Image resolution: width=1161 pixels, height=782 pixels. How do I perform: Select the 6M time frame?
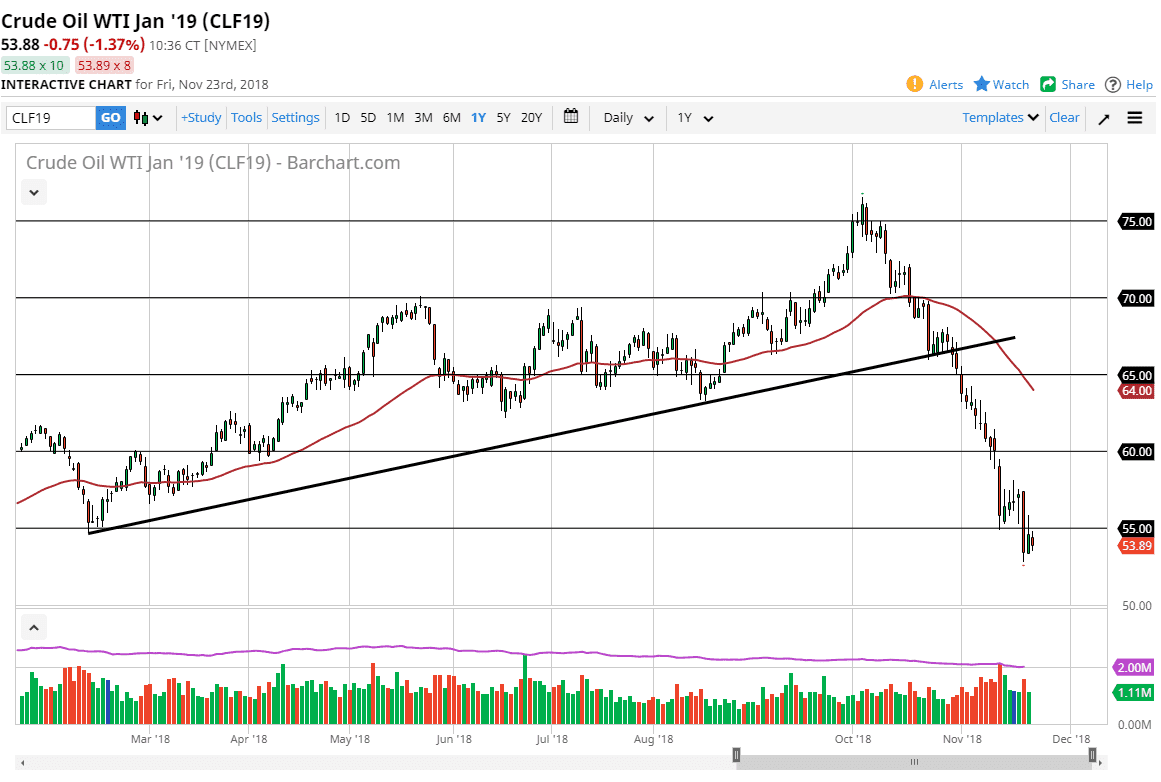click(x=450, y=117)
